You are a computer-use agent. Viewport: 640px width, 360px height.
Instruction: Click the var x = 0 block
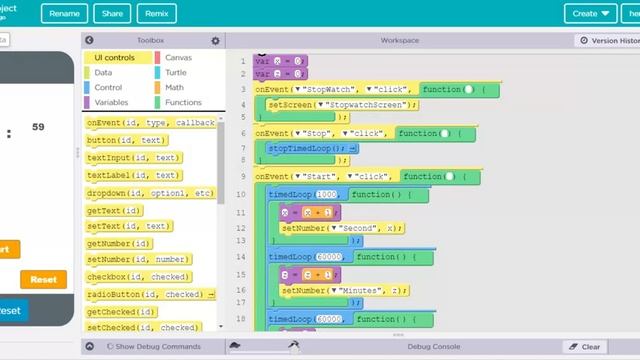[280, 61]
